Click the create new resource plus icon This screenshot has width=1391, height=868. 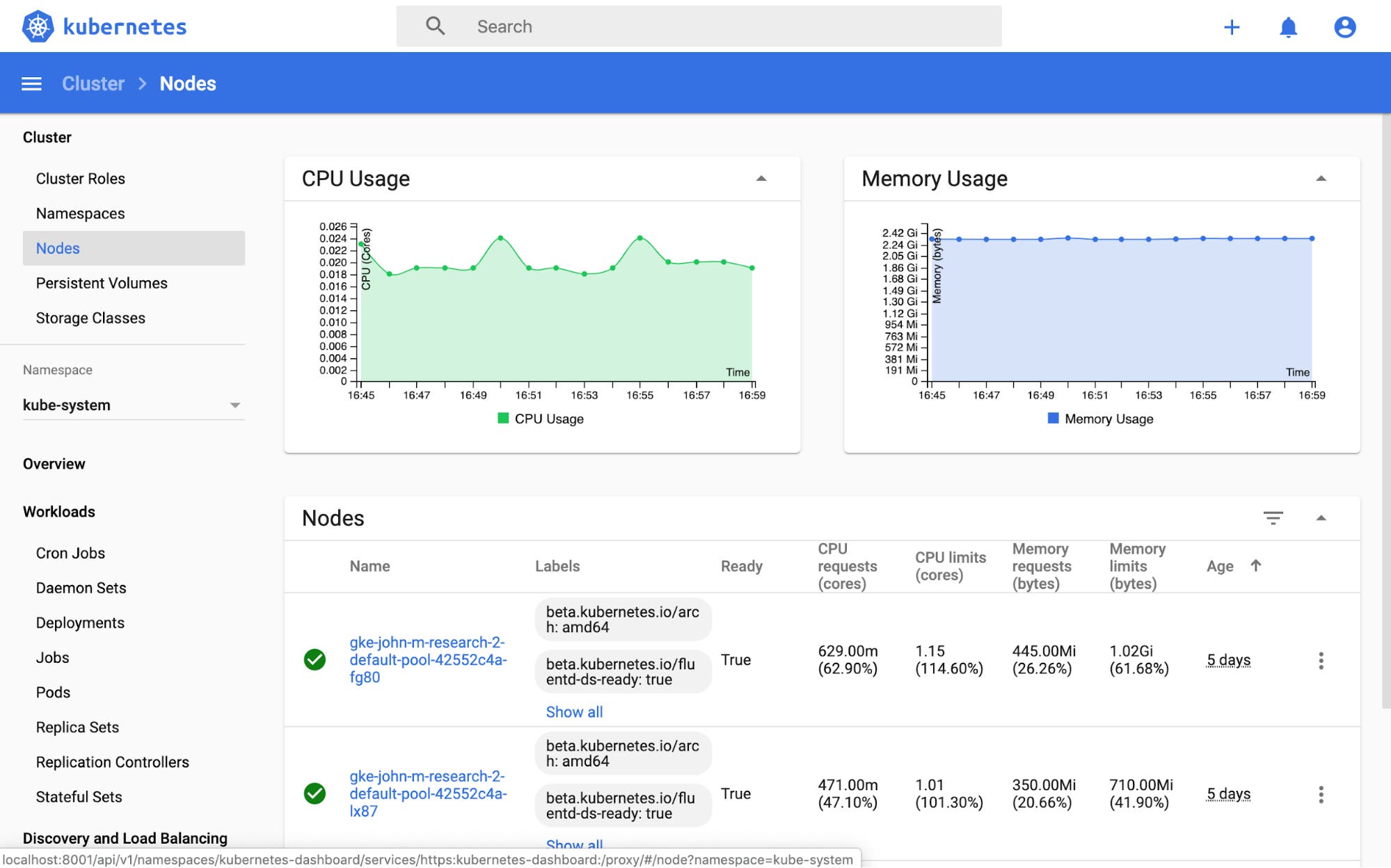tap(1232, 26)
